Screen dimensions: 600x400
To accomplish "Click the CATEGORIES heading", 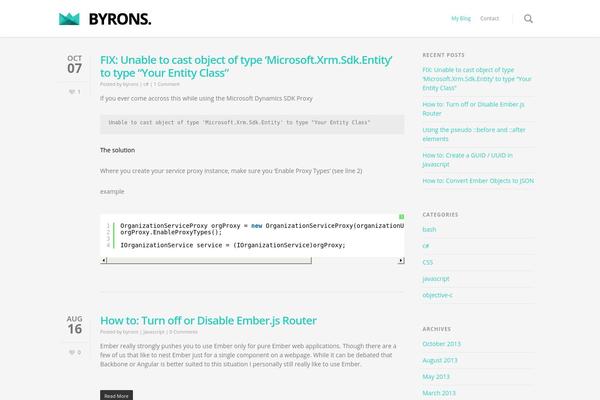I will tap(440, 215).
